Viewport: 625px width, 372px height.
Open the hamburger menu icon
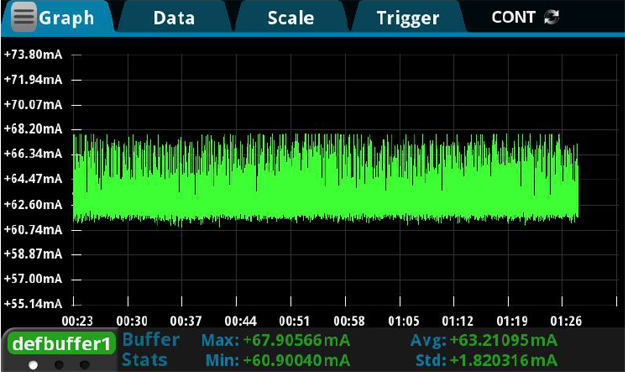(24, 16)
